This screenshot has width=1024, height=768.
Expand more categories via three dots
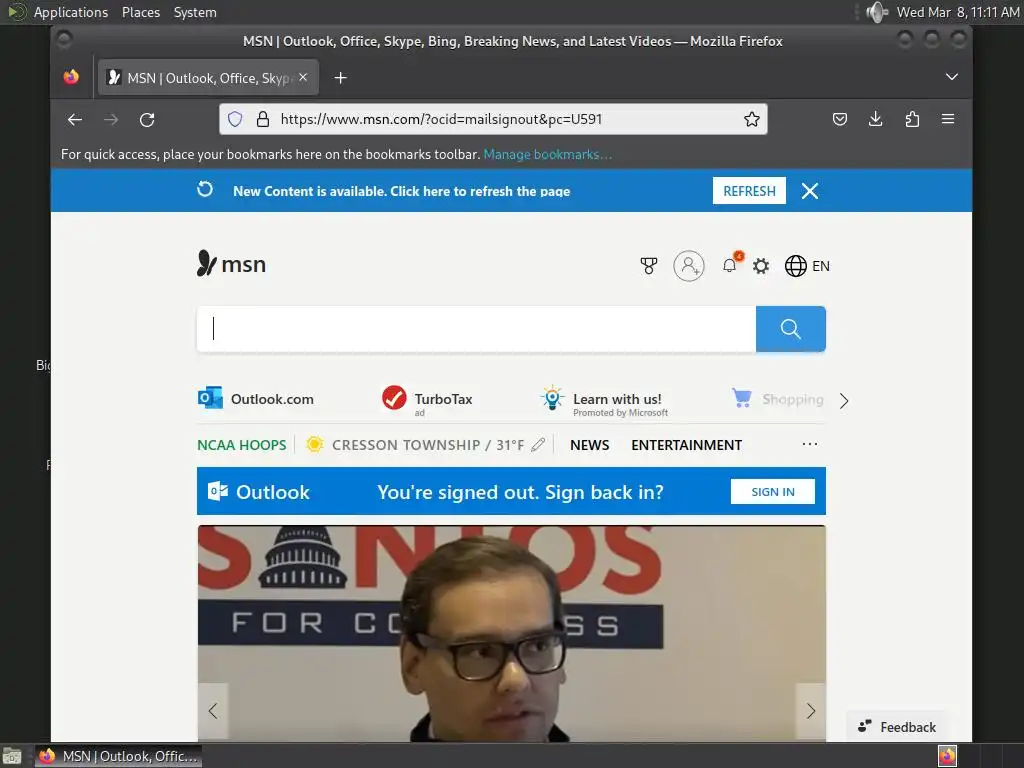point(810,444)
